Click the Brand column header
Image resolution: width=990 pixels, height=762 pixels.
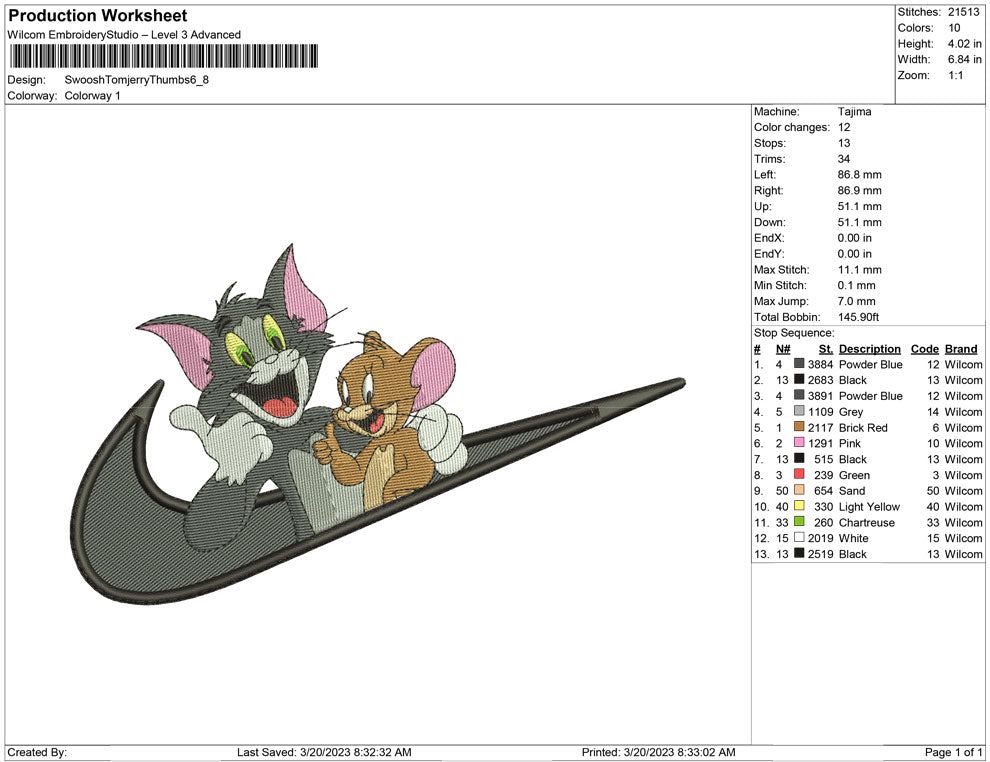click(961, 349)
